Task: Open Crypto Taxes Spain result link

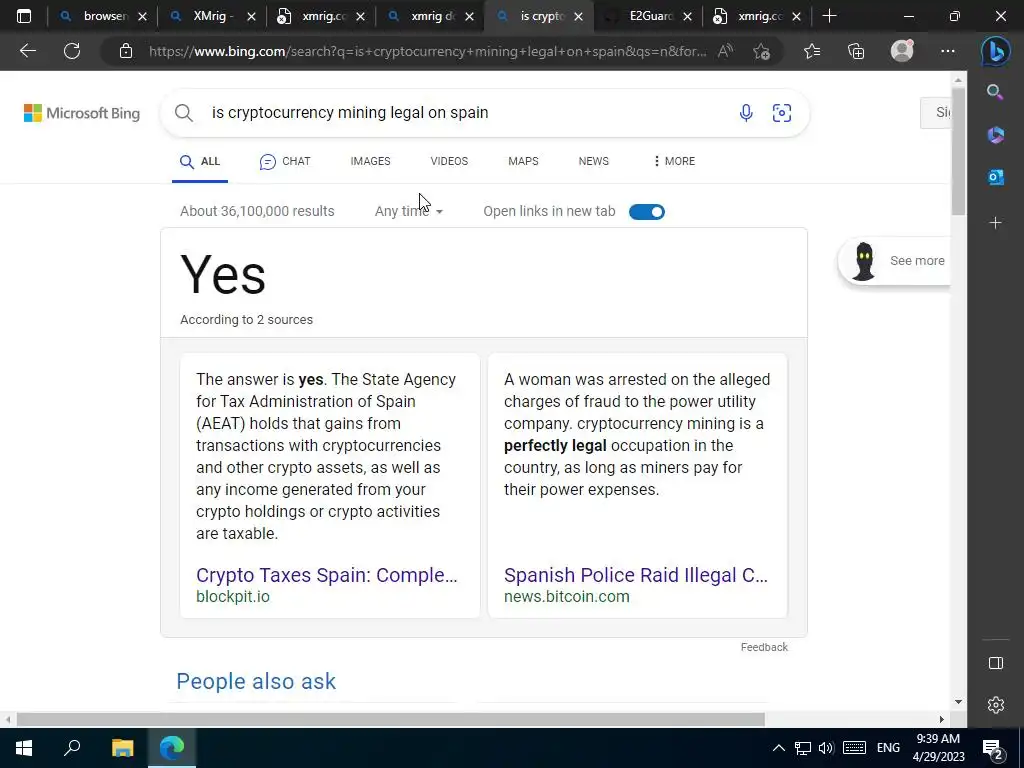Action: 327,575
